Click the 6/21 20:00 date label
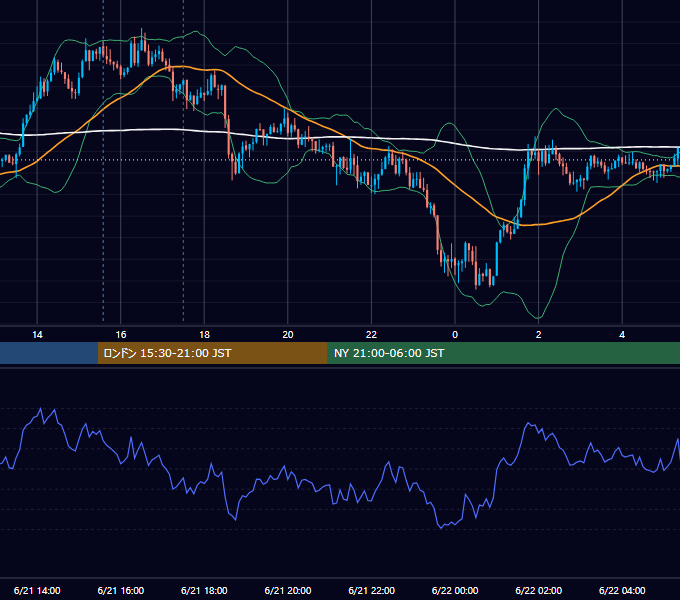 point(288,590)
